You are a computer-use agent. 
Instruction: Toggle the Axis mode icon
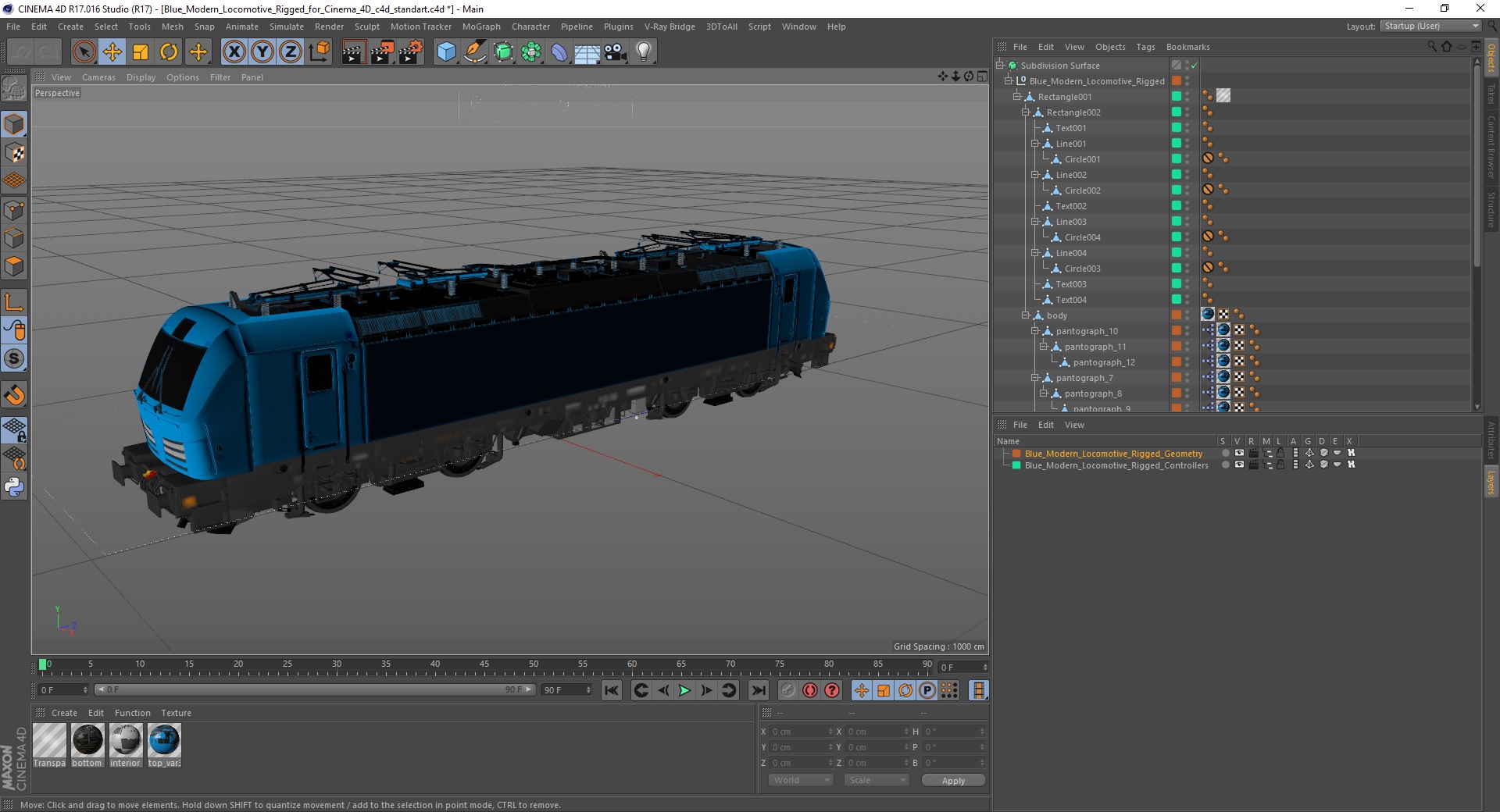click(x=14, y=302)
